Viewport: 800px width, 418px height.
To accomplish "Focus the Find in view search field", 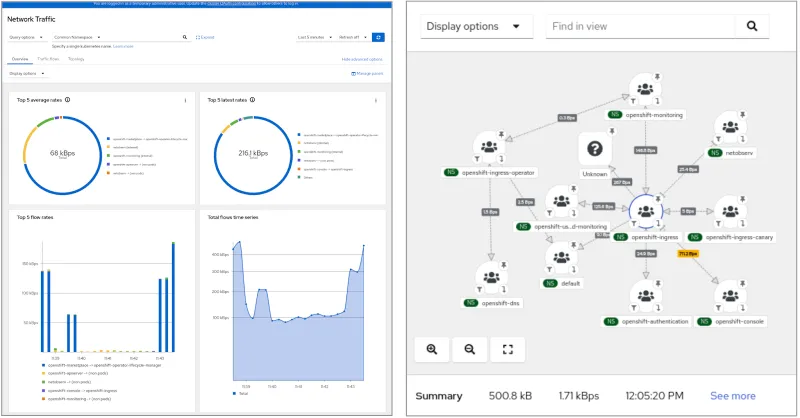I will 640,27.
